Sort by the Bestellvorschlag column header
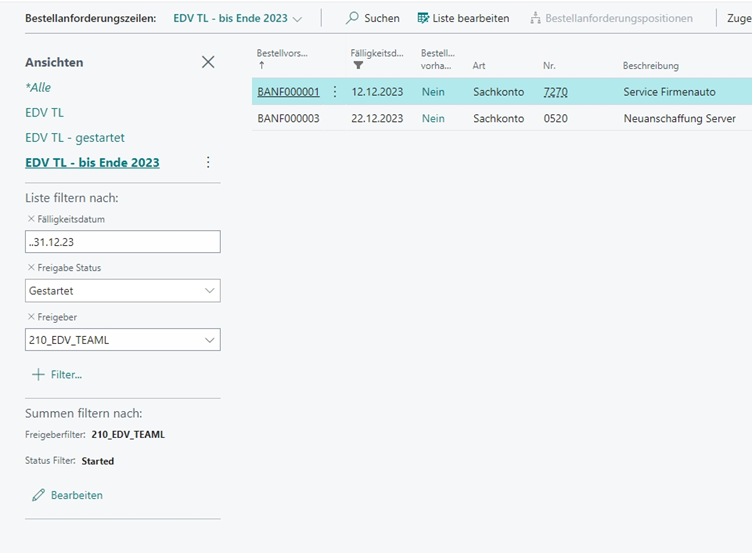The width and height of the screenshot is (752, 553). [x=282, y=52]
